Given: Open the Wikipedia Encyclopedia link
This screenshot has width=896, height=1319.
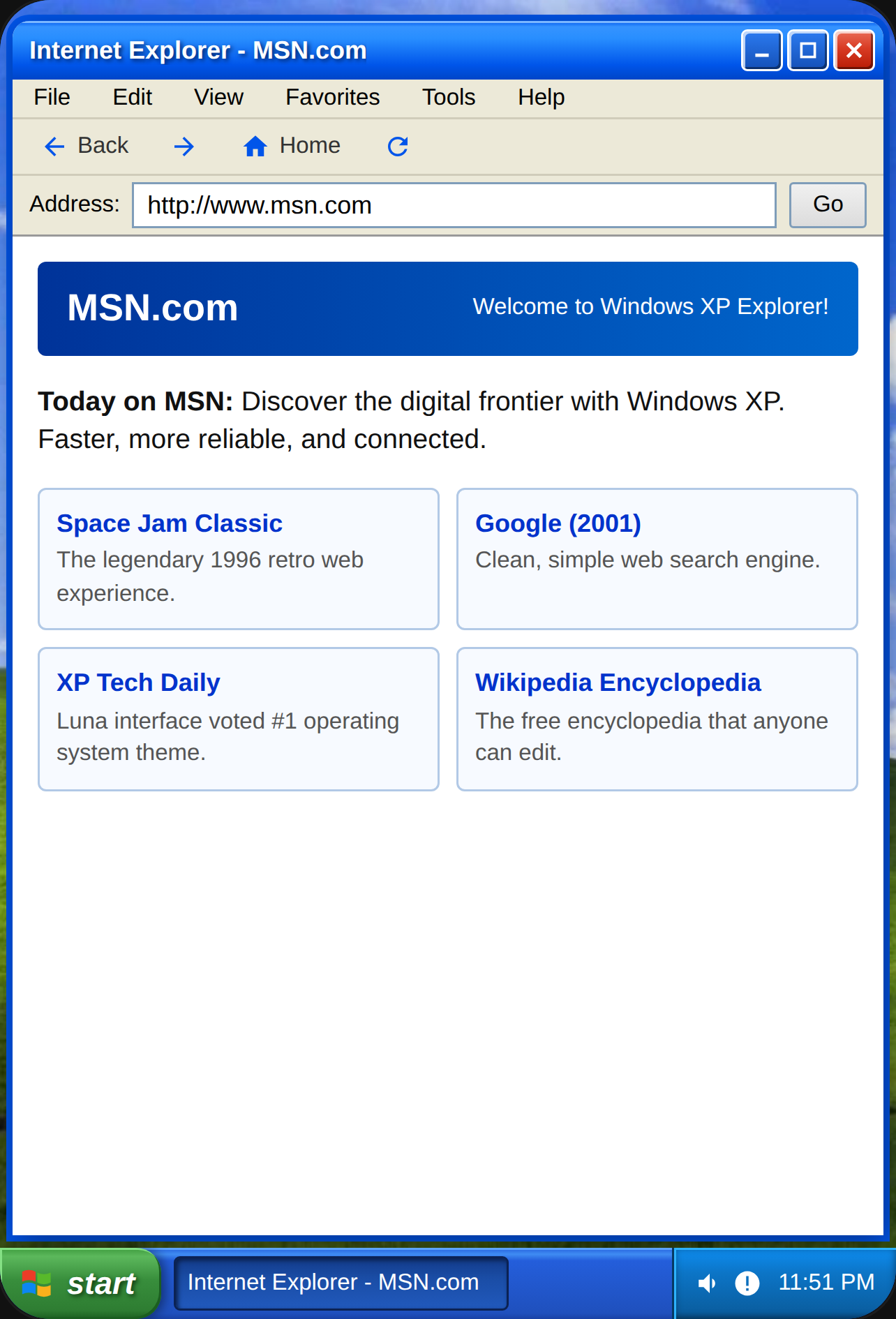Looking at the screenshot, I should (618, 683).
